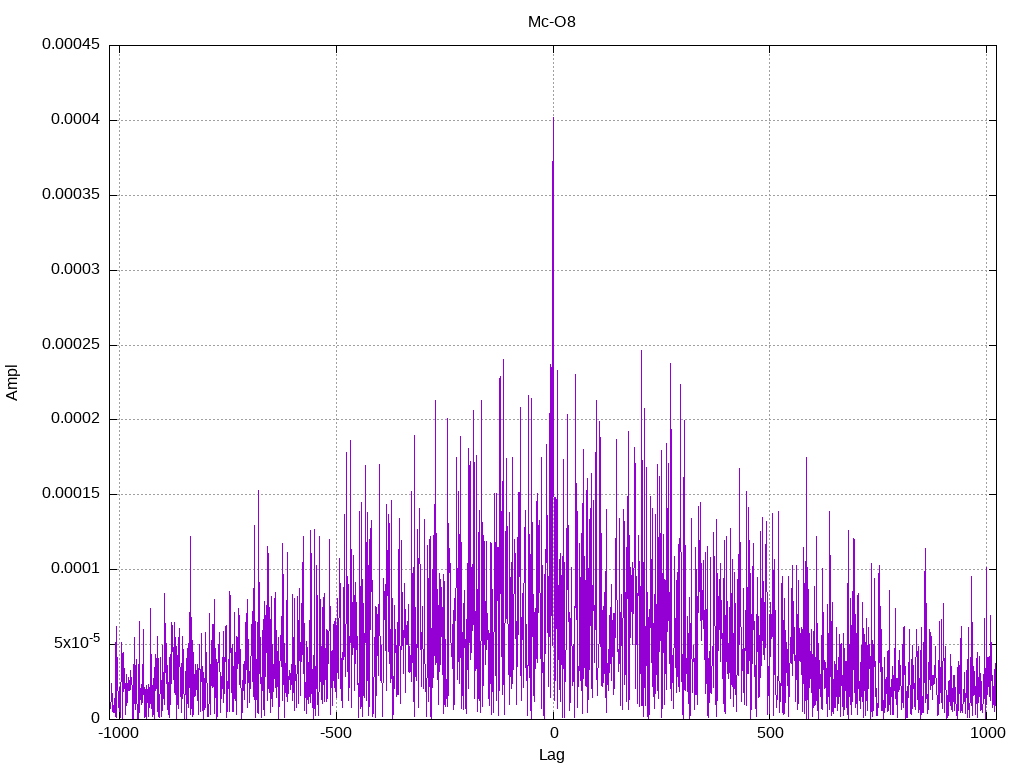Click the 500 x-axis tick label
Viewport: 1024px width, 768px height.
coord(770,733)
